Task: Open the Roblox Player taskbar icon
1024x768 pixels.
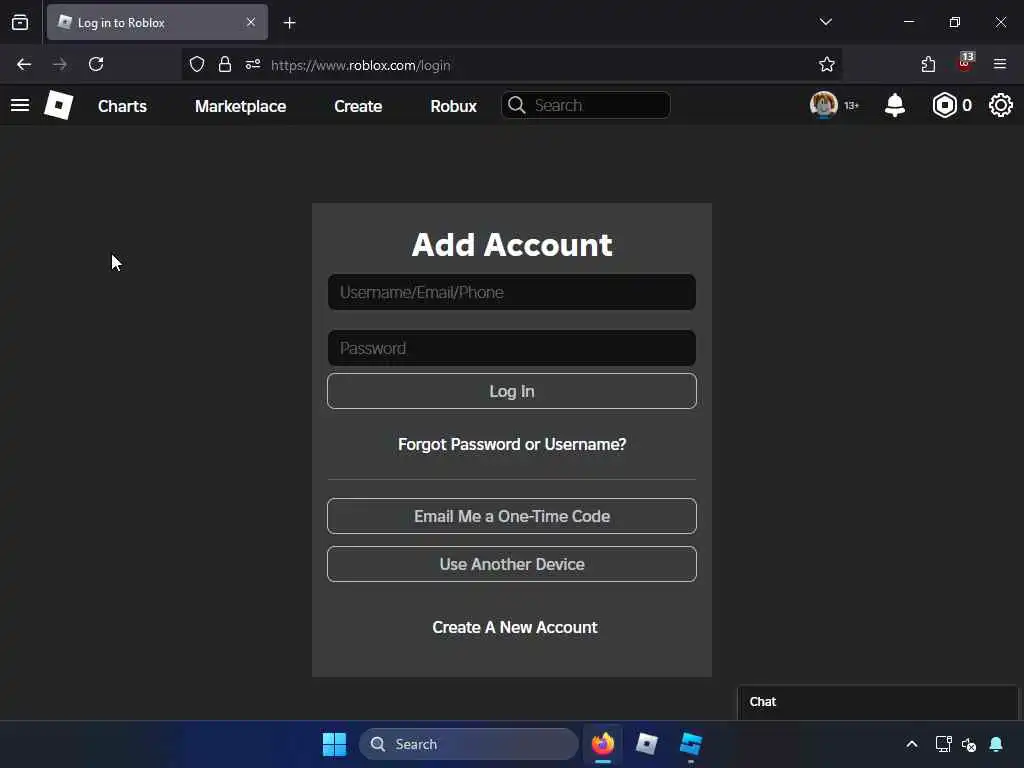Action: click(x=647, y=744)
